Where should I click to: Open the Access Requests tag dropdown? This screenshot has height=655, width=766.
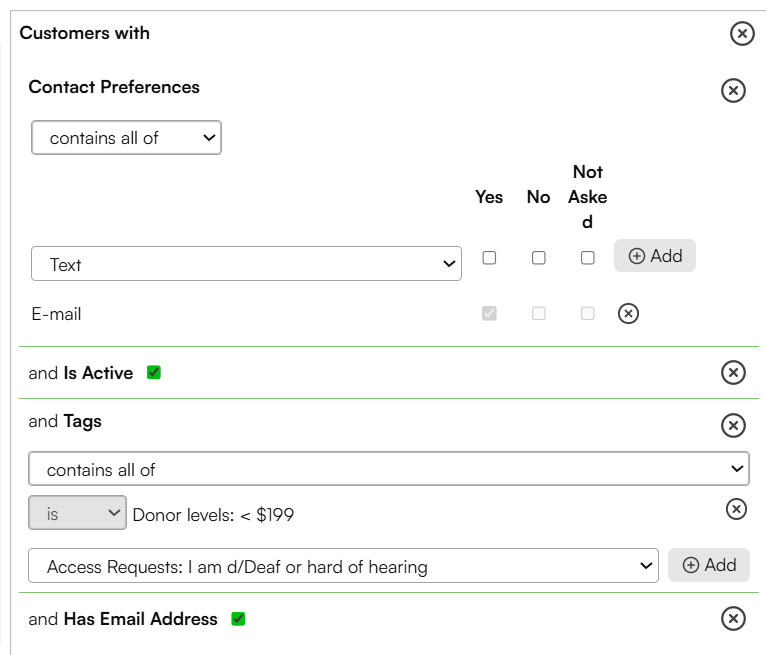click(343, 566)
